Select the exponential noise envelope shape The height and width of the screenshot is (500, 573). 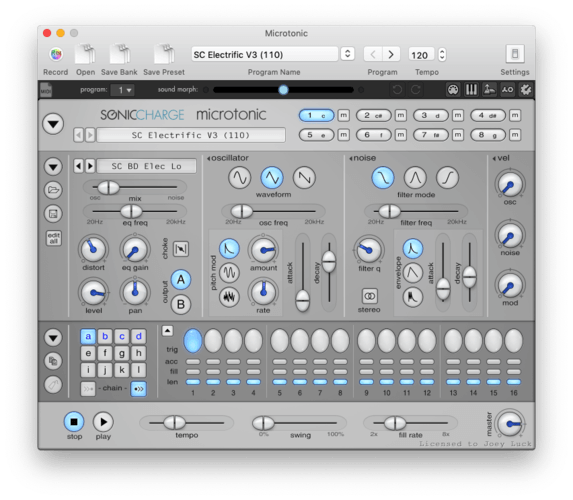coord(413,249)
